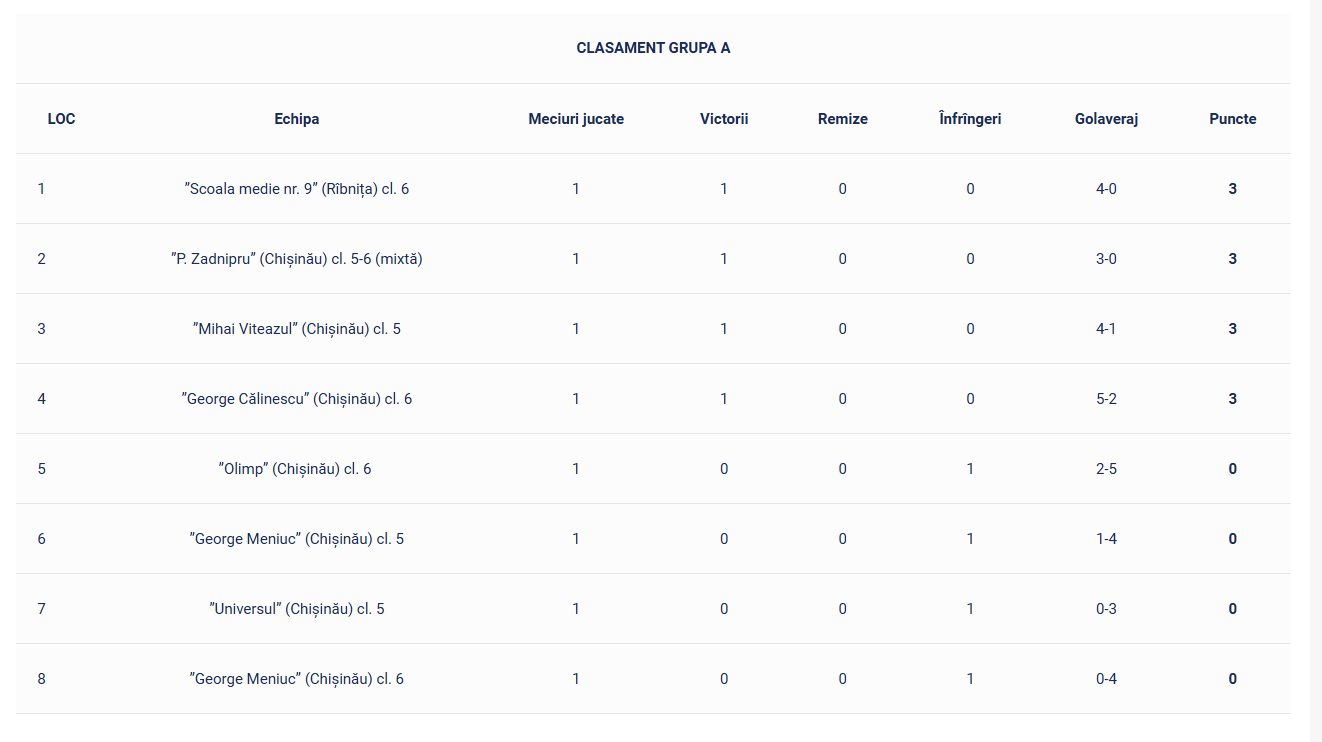Screen dimensions: 1322x742
Task: Click the Echipa column header
Action: 297,119
